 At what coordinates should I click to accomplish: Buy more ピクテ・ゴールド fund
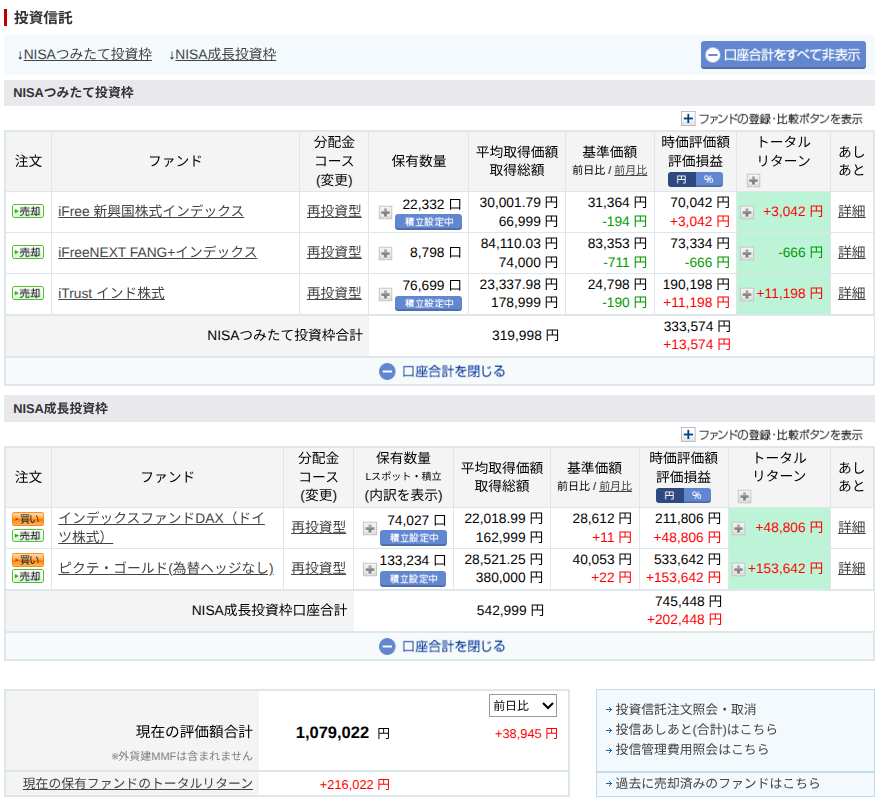pos(28,560)
